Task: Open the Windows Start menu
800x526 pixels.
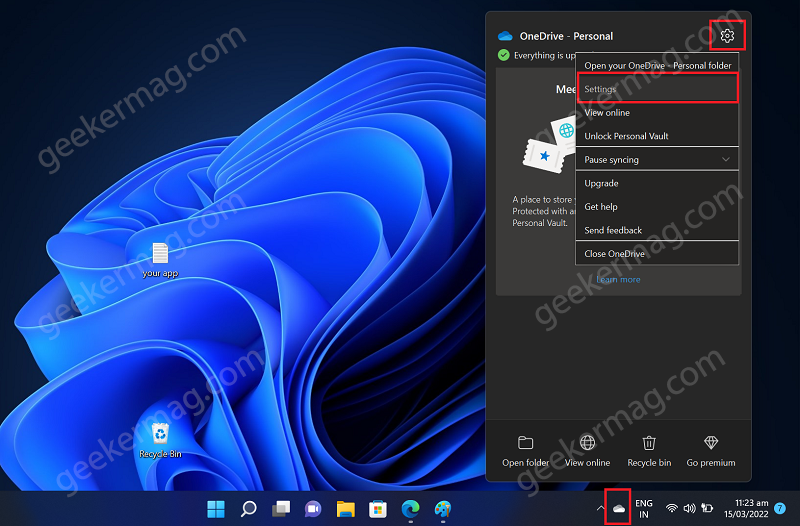Action: click(216, 509)
